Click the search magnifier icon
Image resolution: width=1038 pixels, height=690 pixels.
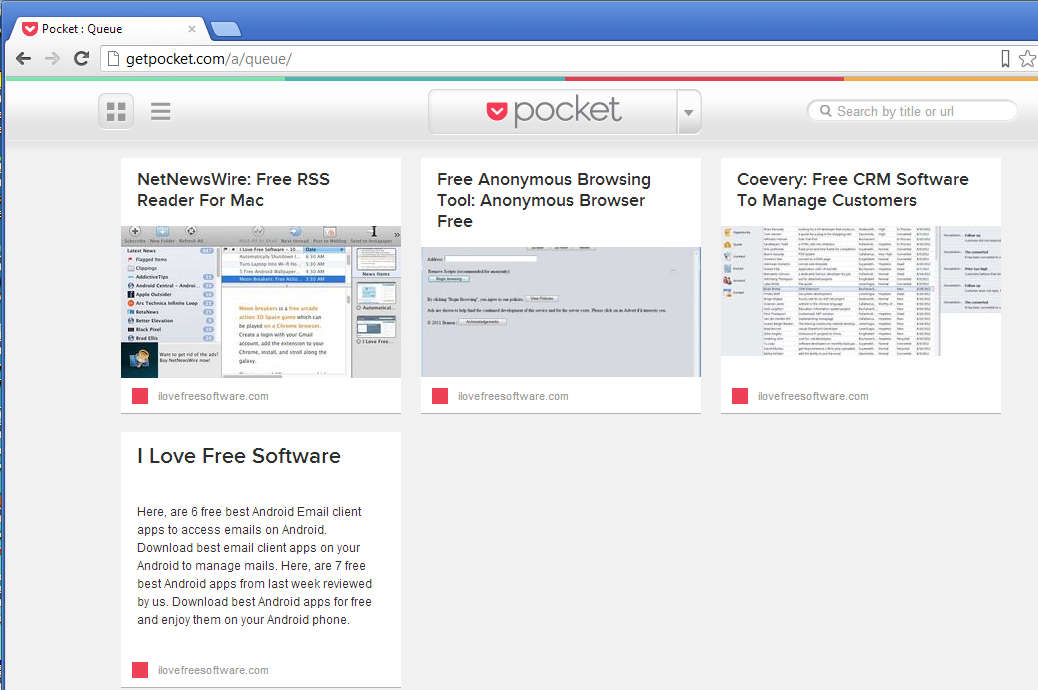826,111
